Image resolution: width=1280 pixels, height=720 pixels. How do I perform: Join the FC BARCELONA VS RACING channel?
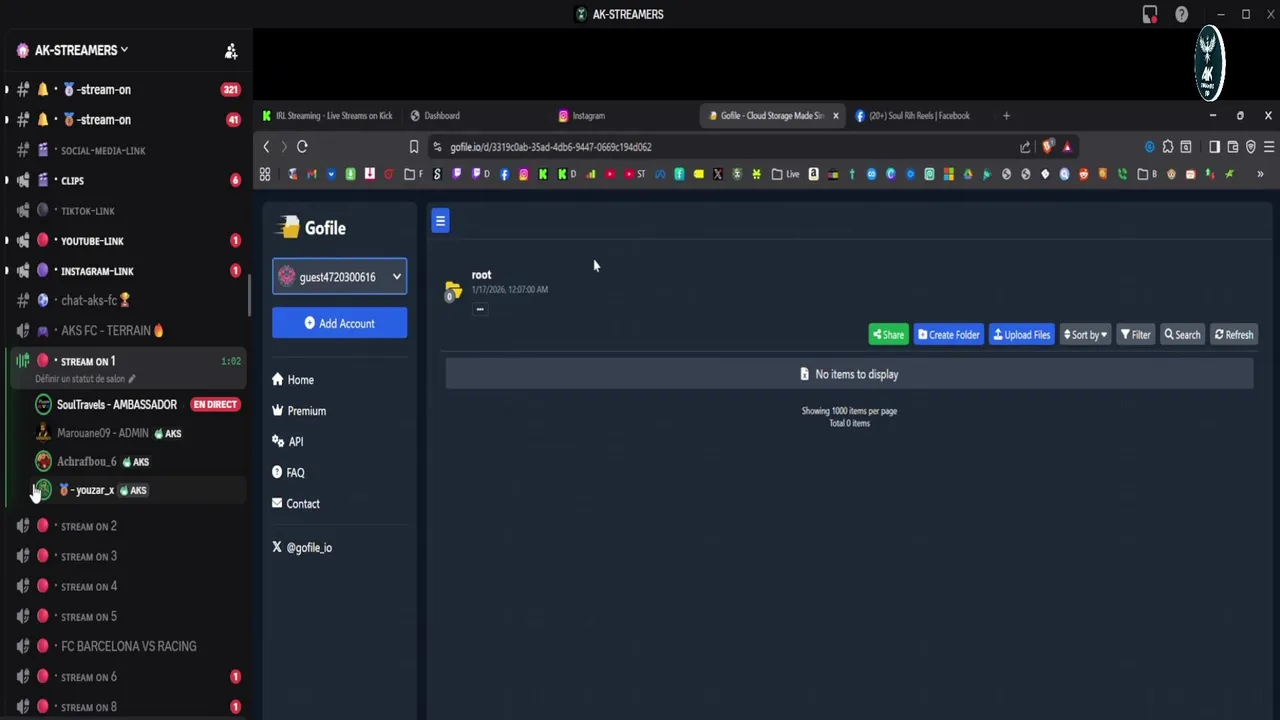[x=126, y=647]
